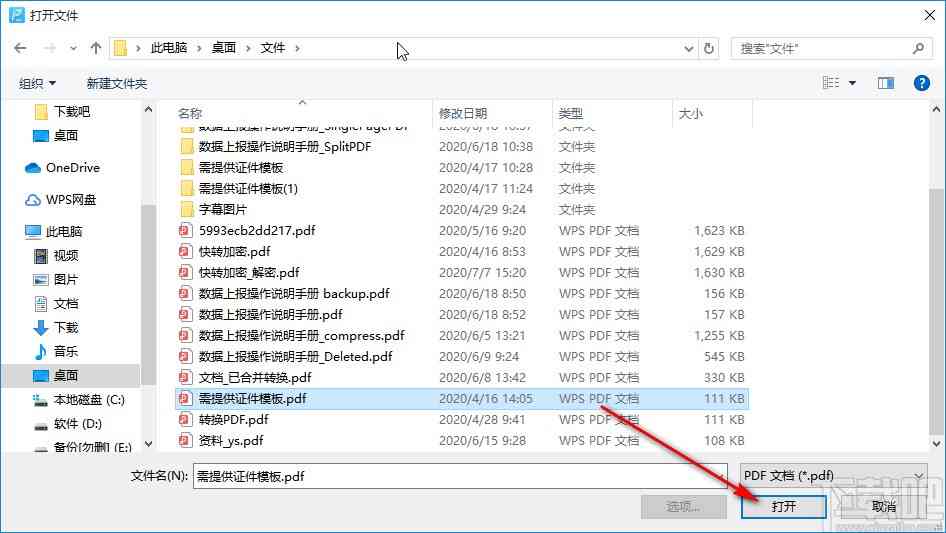The image size is (946, 533).
Task: Select 本地磁盘 (C:) drive
Action: [x=88, y=400]
